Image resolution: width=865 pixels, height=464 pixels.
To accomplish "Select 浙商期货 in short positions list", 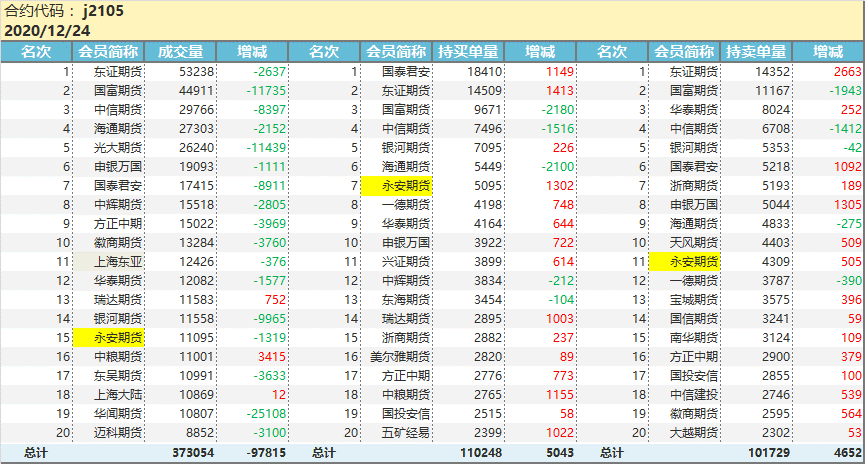I will tap(693, 186).
